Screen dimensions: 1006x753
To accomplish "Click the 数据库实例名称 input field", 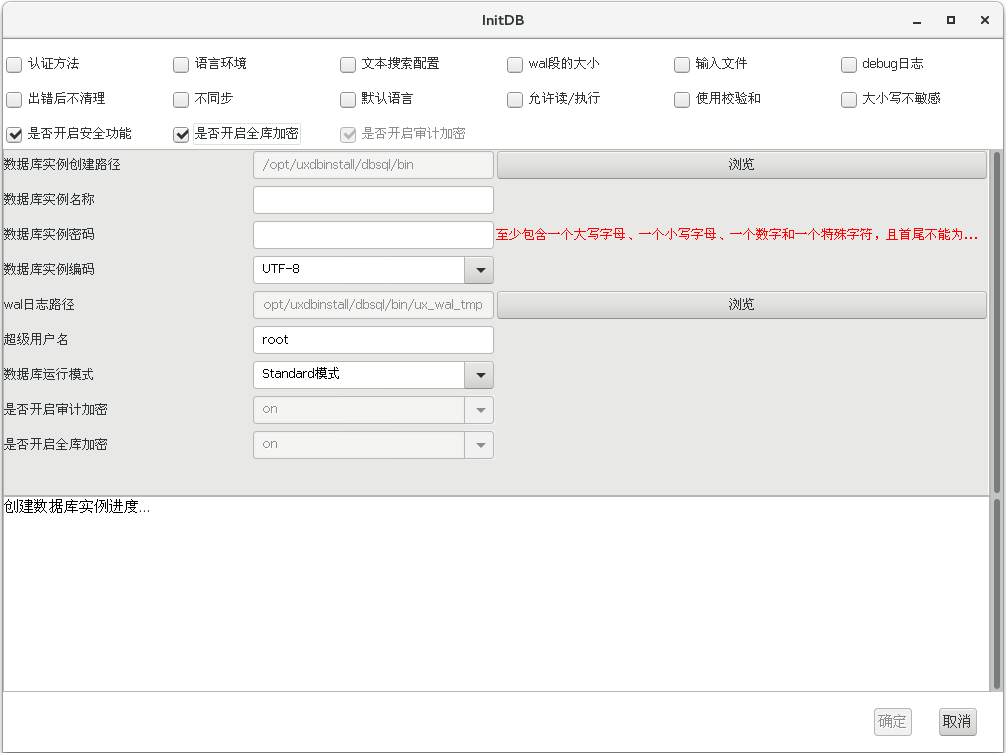I will pos(373,200).
